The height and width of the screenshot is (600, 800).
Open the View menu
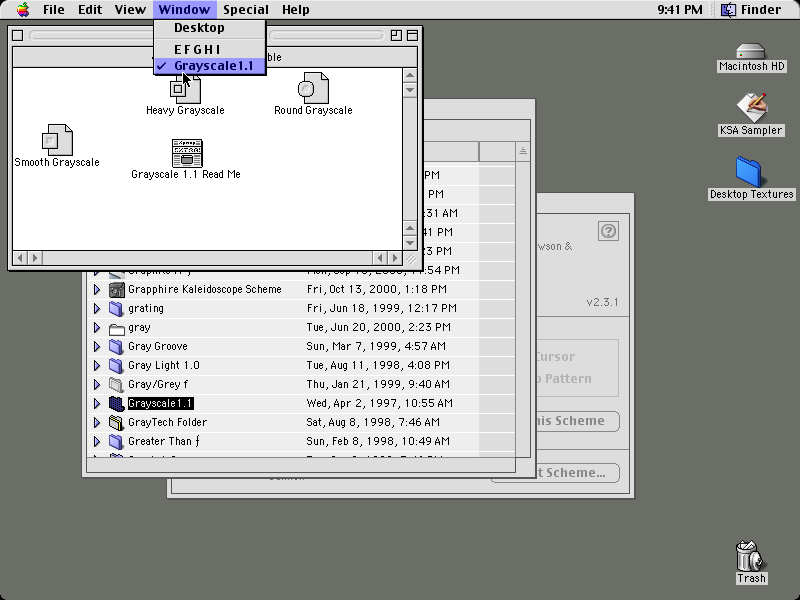130,10
